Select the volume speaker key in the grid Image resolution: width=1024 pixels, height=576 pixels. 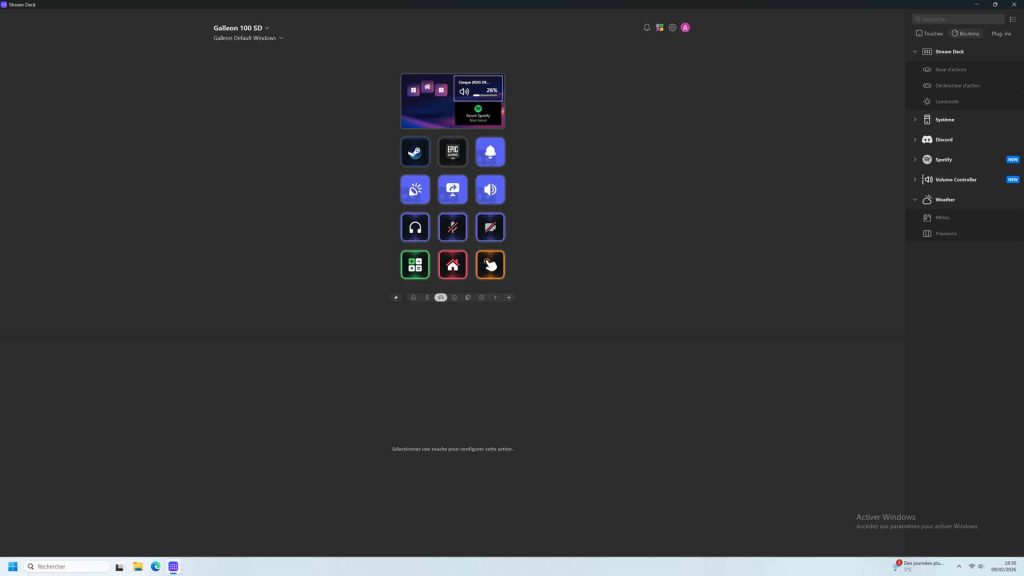tap(490, 189)
